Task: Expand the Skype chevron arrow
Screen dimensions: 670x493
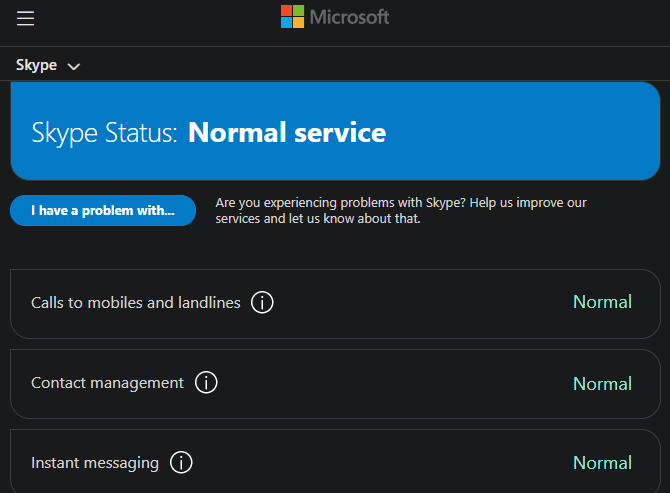Action: pyautogui.click(x=73, y=66)
